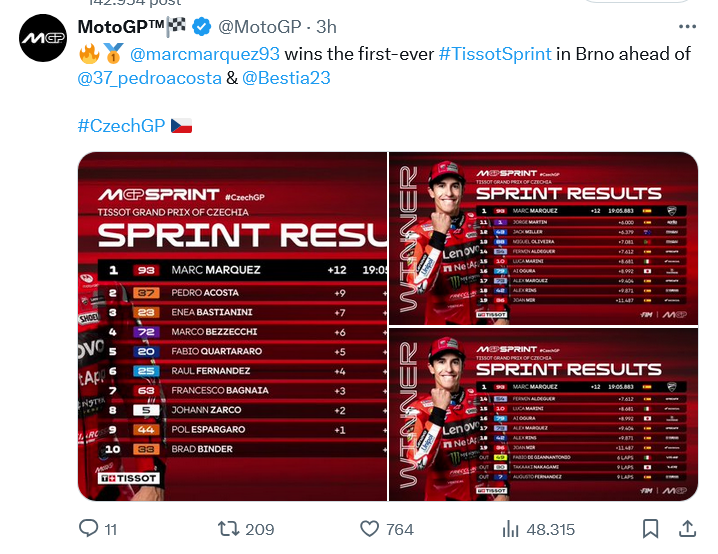The image size is (718, 554).
Task: Click the share icon on the tweet
Action: 687,528
